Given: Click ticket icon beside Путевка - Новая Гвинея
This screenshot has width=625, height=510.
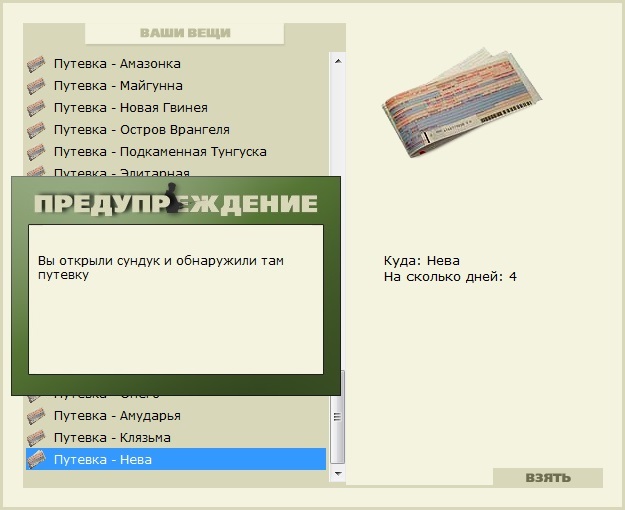Looking at the screenshot, I should pyautogui.click(x=36, y=108).
